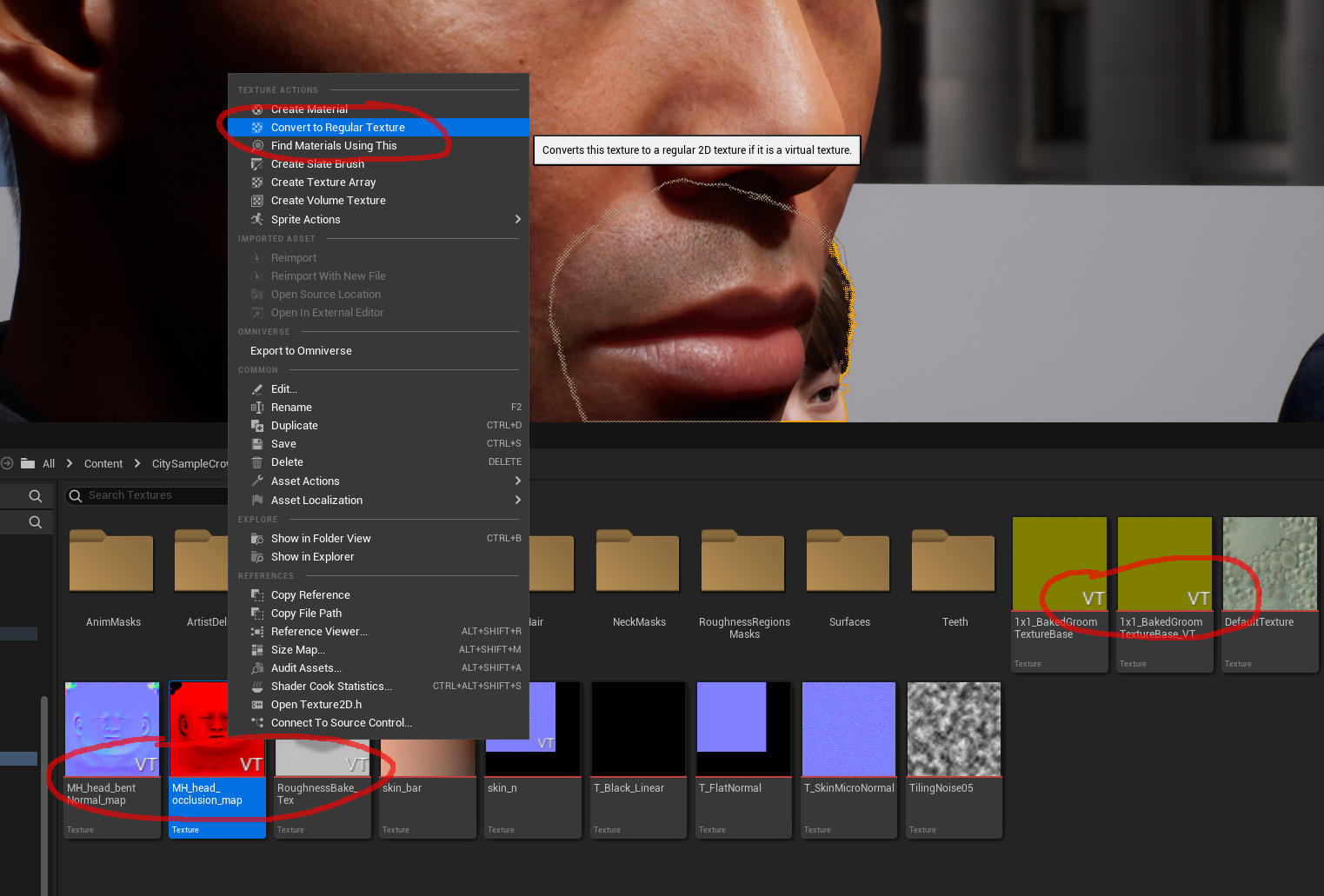Click the Save floppy icon
Screen dimensions: 1324x896
pyautogui.click(x=257, y=444)
